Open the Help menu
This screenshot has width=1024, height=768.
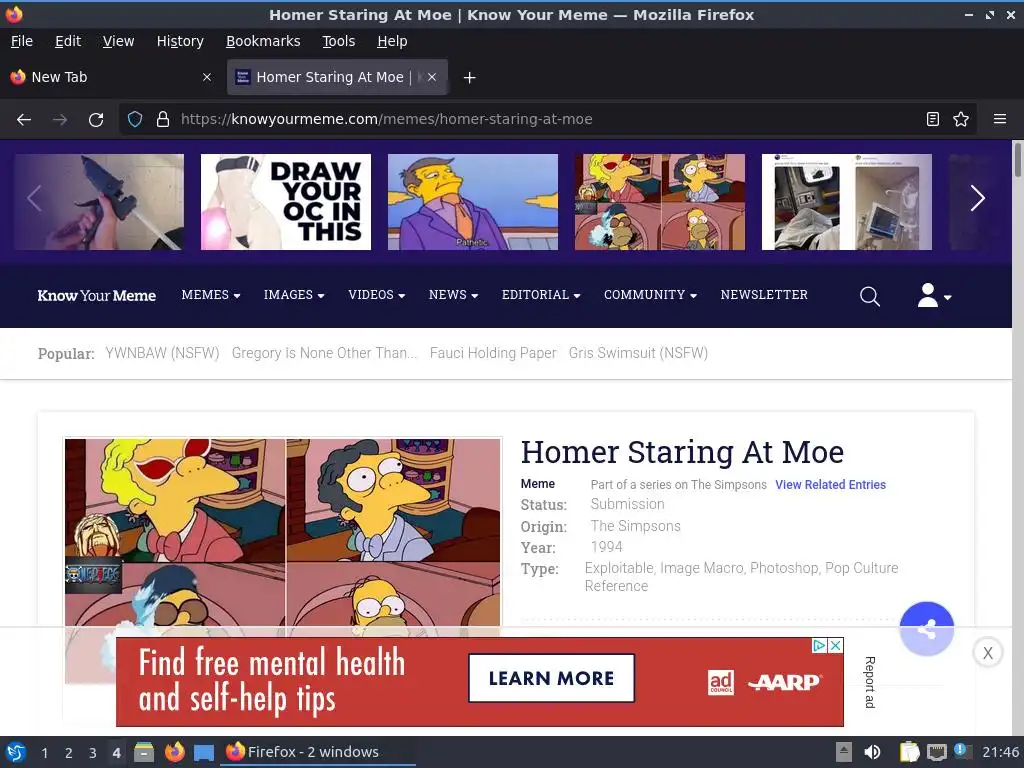point(392,41)
